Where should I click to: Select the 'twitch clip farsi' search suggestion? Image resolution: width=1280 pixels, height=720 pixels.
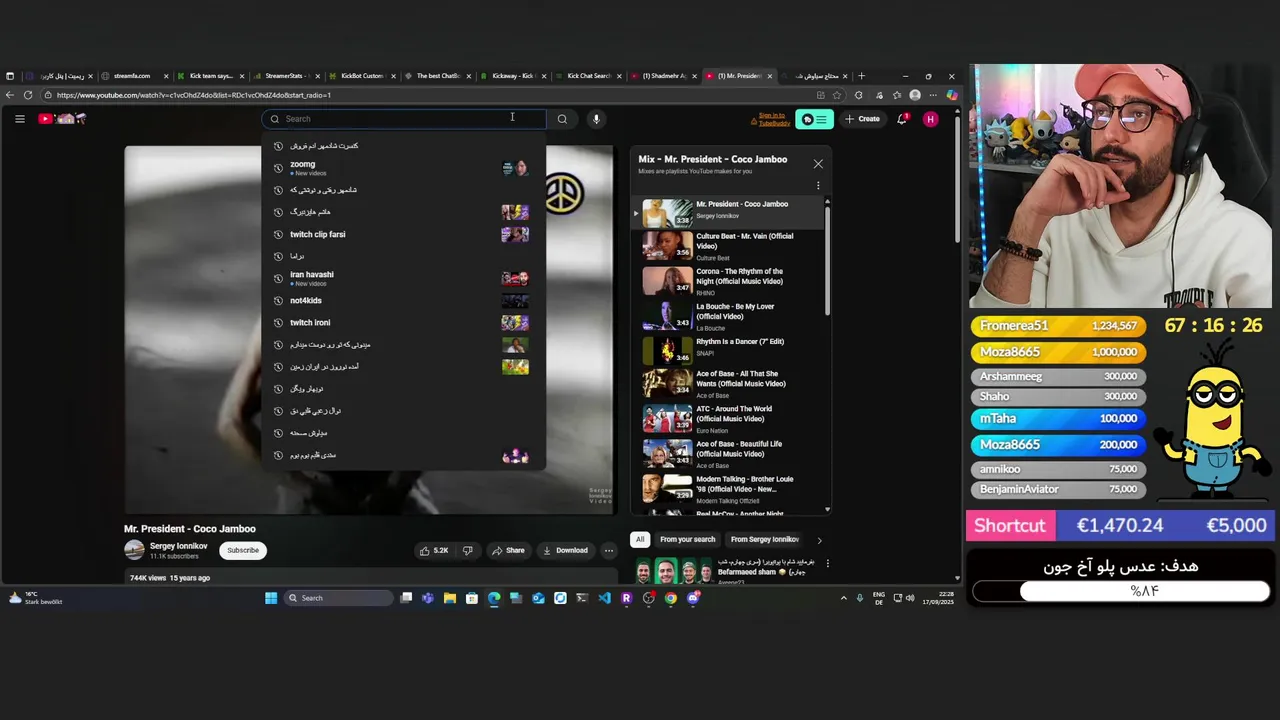(404, 234)
